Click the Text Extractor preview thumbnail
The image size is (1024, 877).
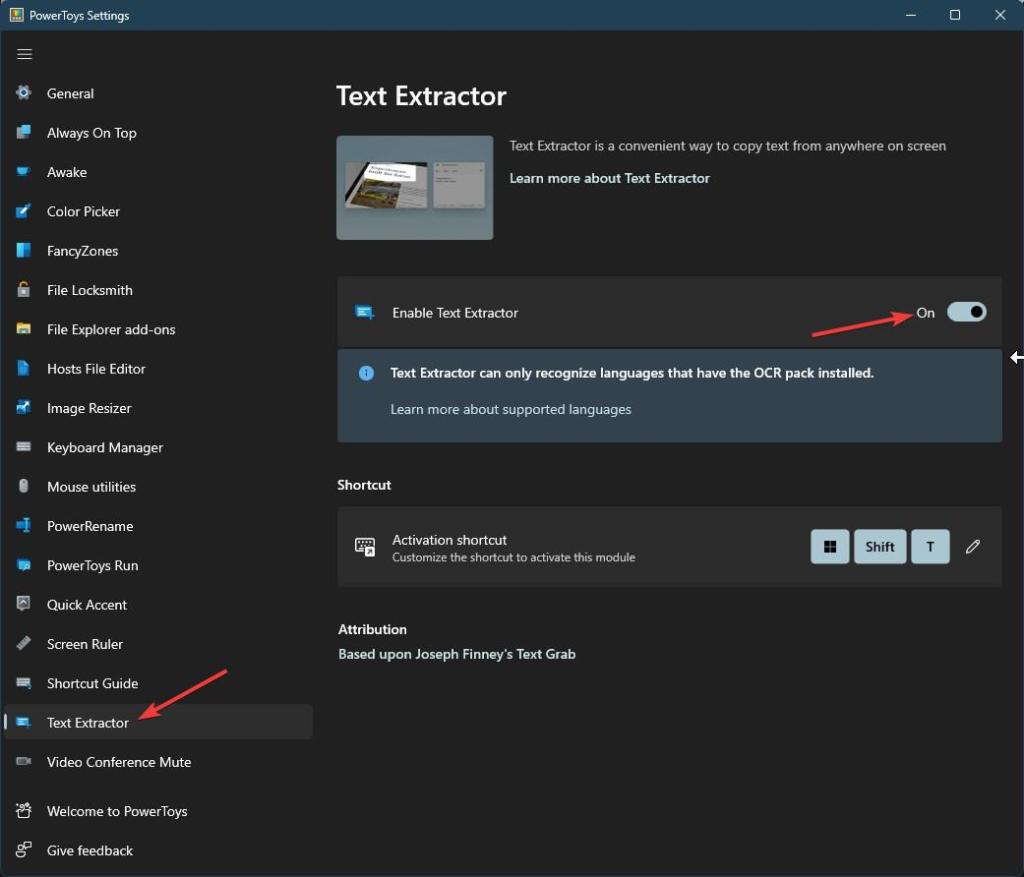coord(414,187)
